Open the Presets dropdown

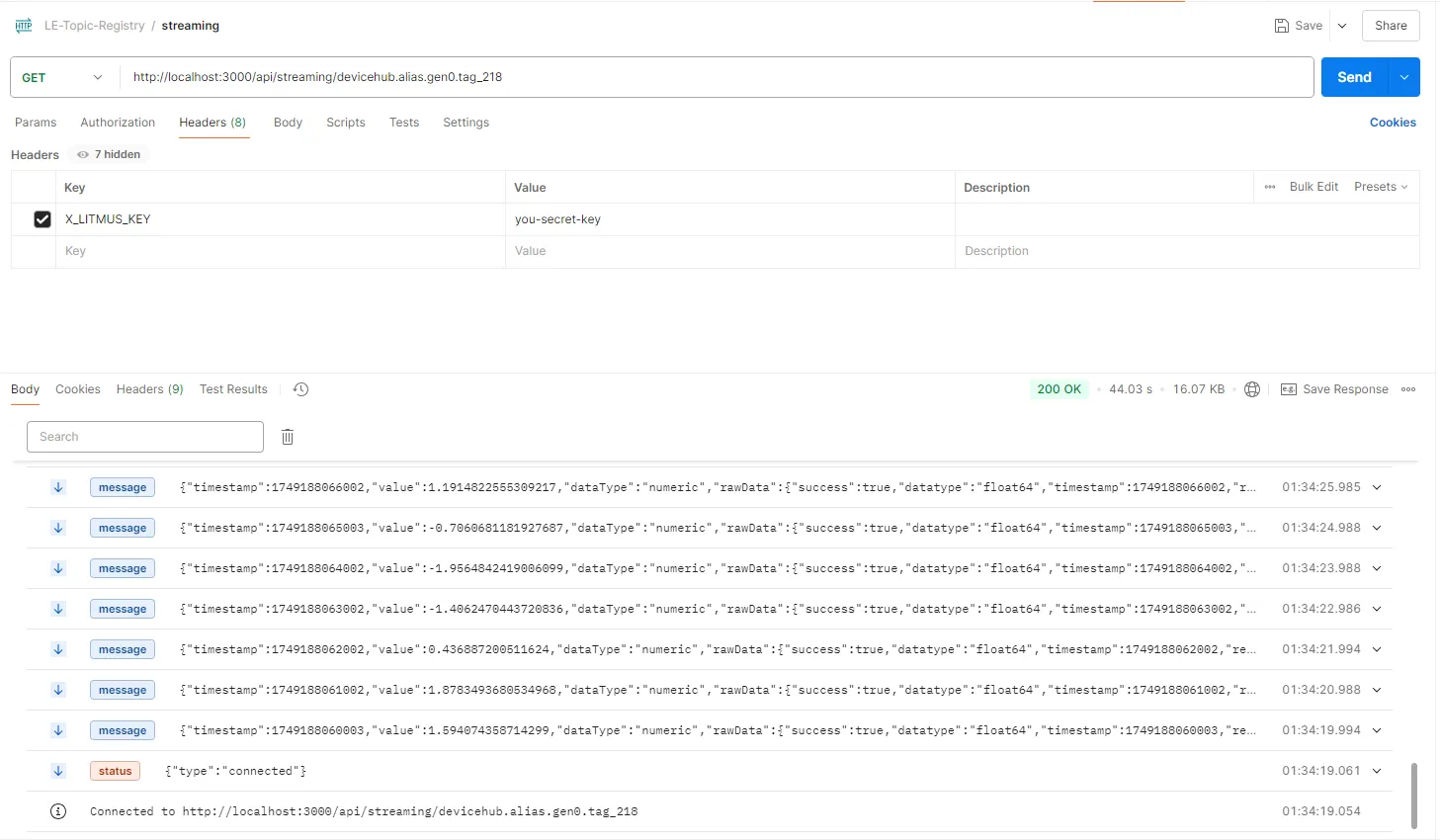coord(1381,187)
